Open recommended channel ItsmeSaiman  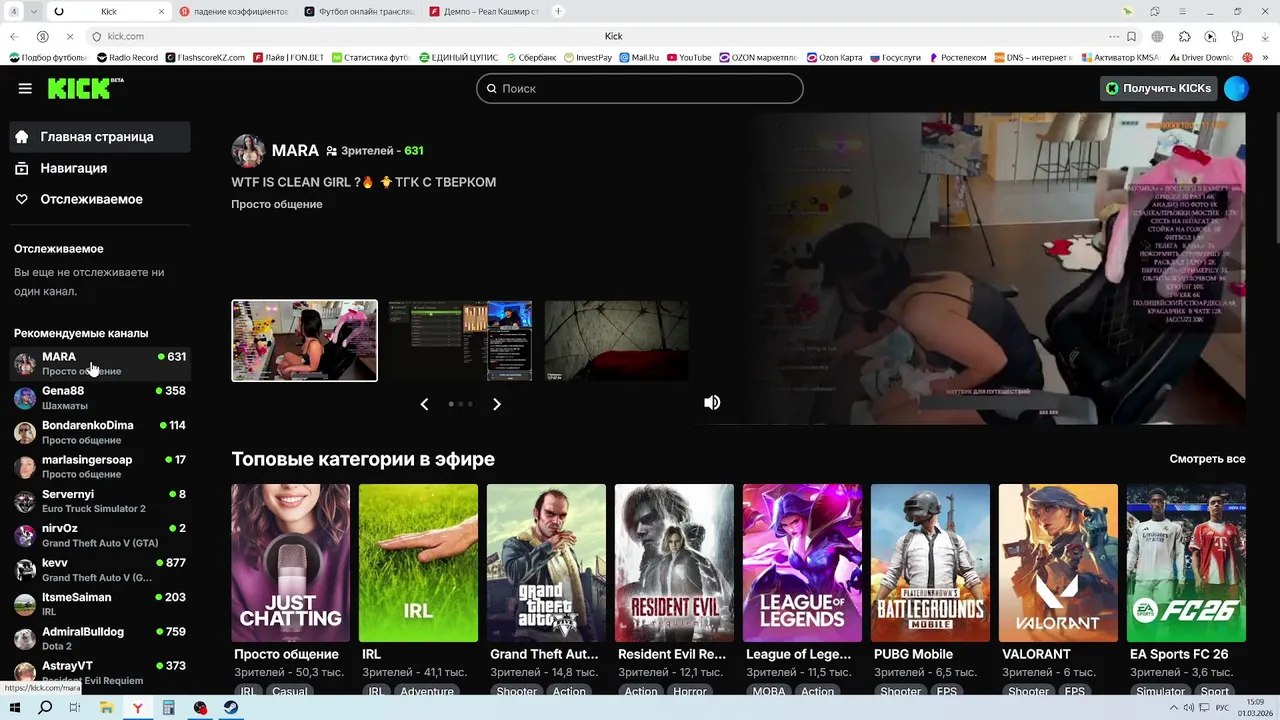[x=100, y=604]
